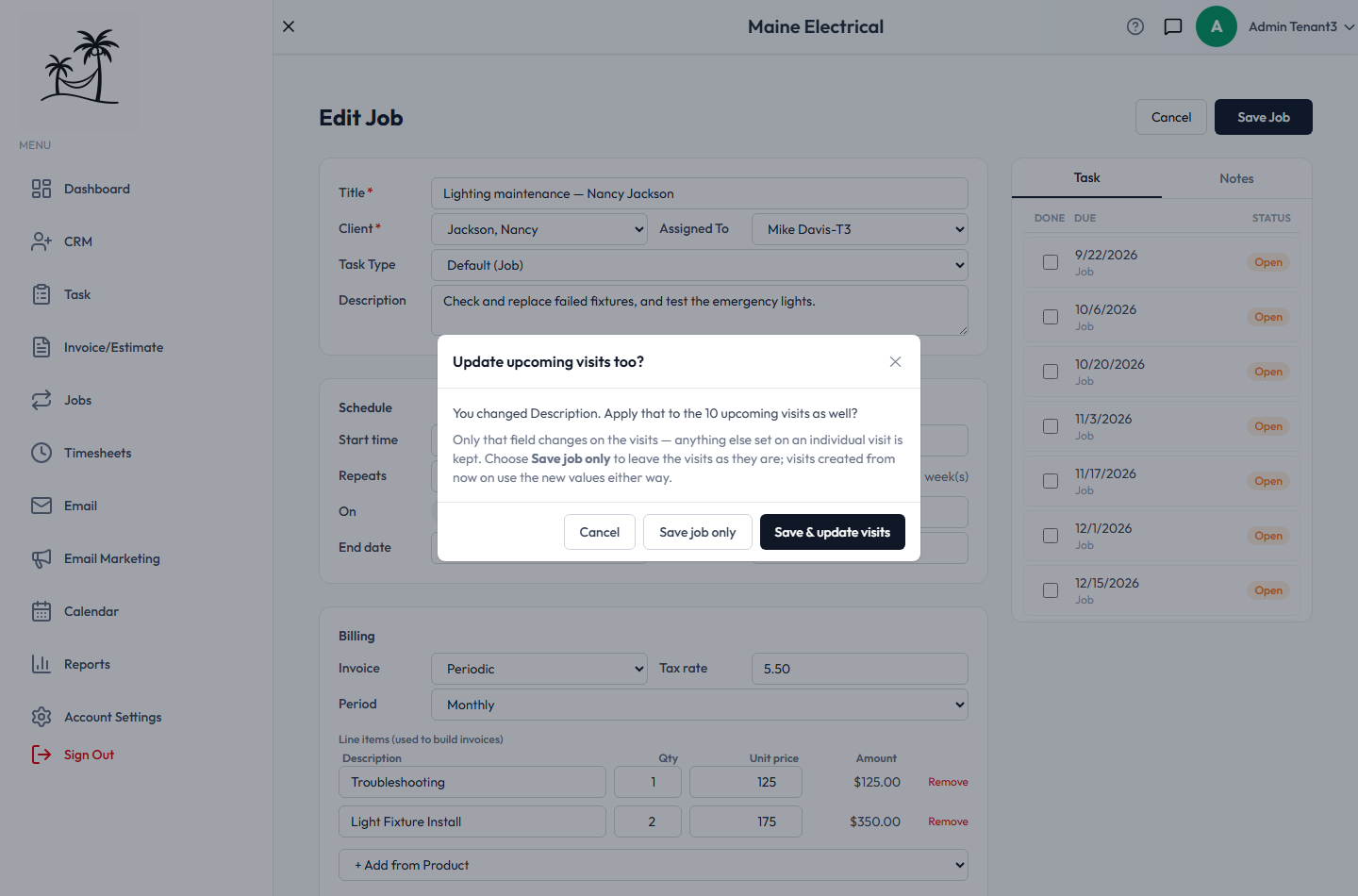Close the Update upcoming visits dialog

point(895,362)
